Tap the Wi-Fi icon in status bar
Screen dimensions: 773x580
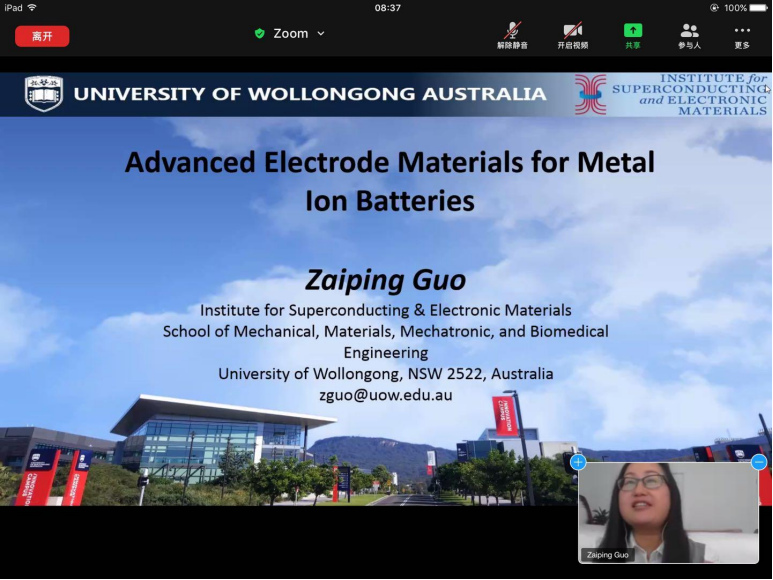[x=32, y=7]
